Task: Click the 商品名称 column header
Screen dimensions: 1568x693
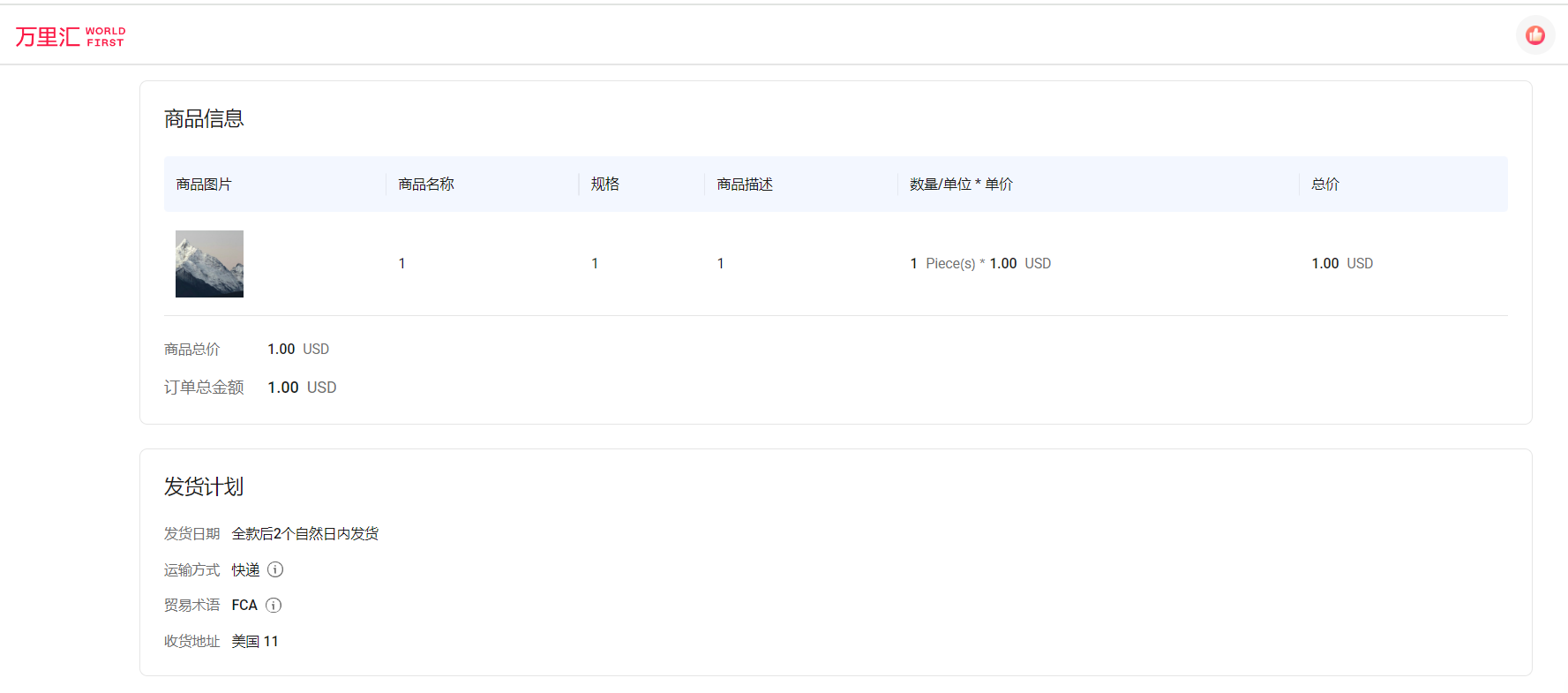Action: point(426,185)
